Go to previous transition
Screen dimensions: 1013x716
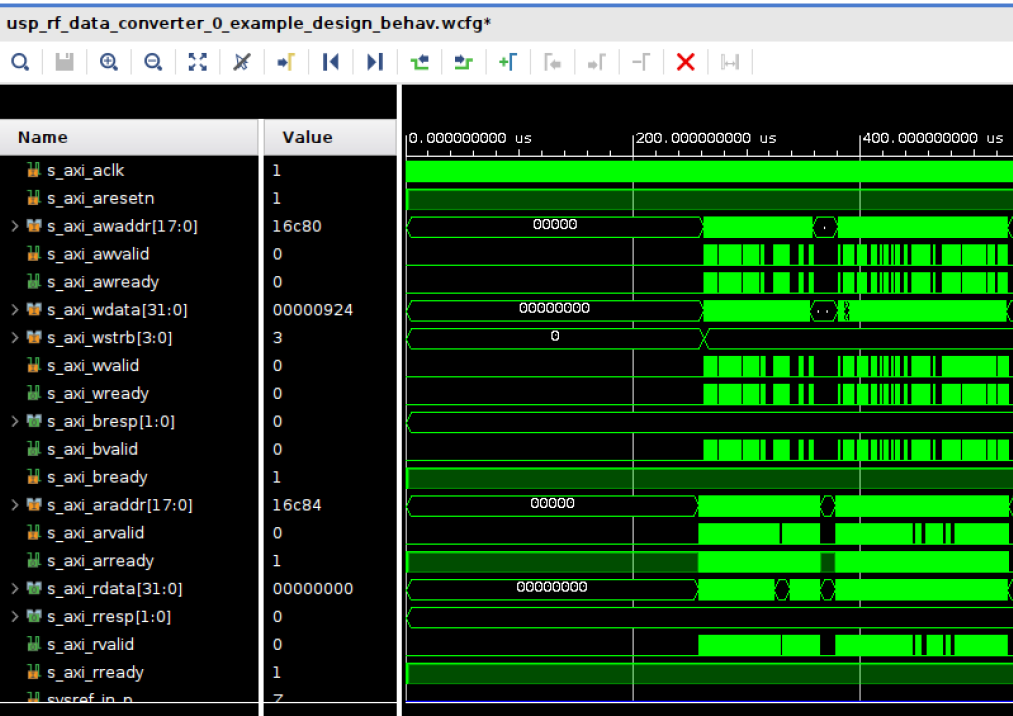point(331,61)
